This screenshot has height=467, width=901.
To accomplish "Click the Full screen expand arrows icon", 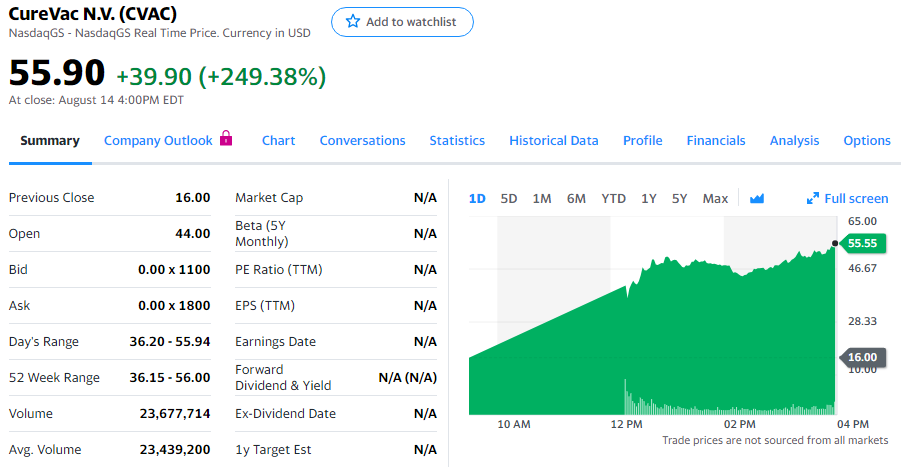I will point(813,199).
